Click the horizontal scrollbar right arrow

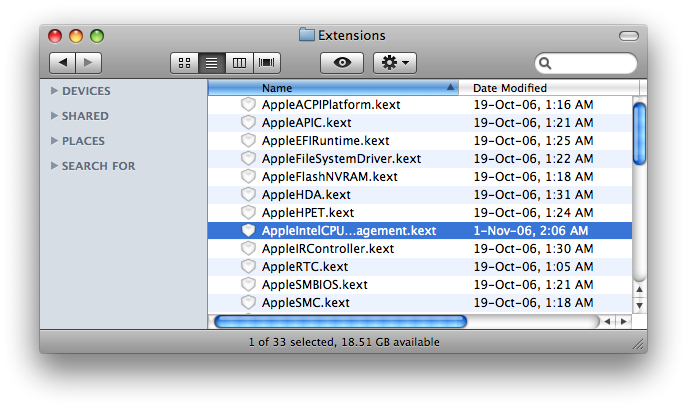[x=623, y=322]
